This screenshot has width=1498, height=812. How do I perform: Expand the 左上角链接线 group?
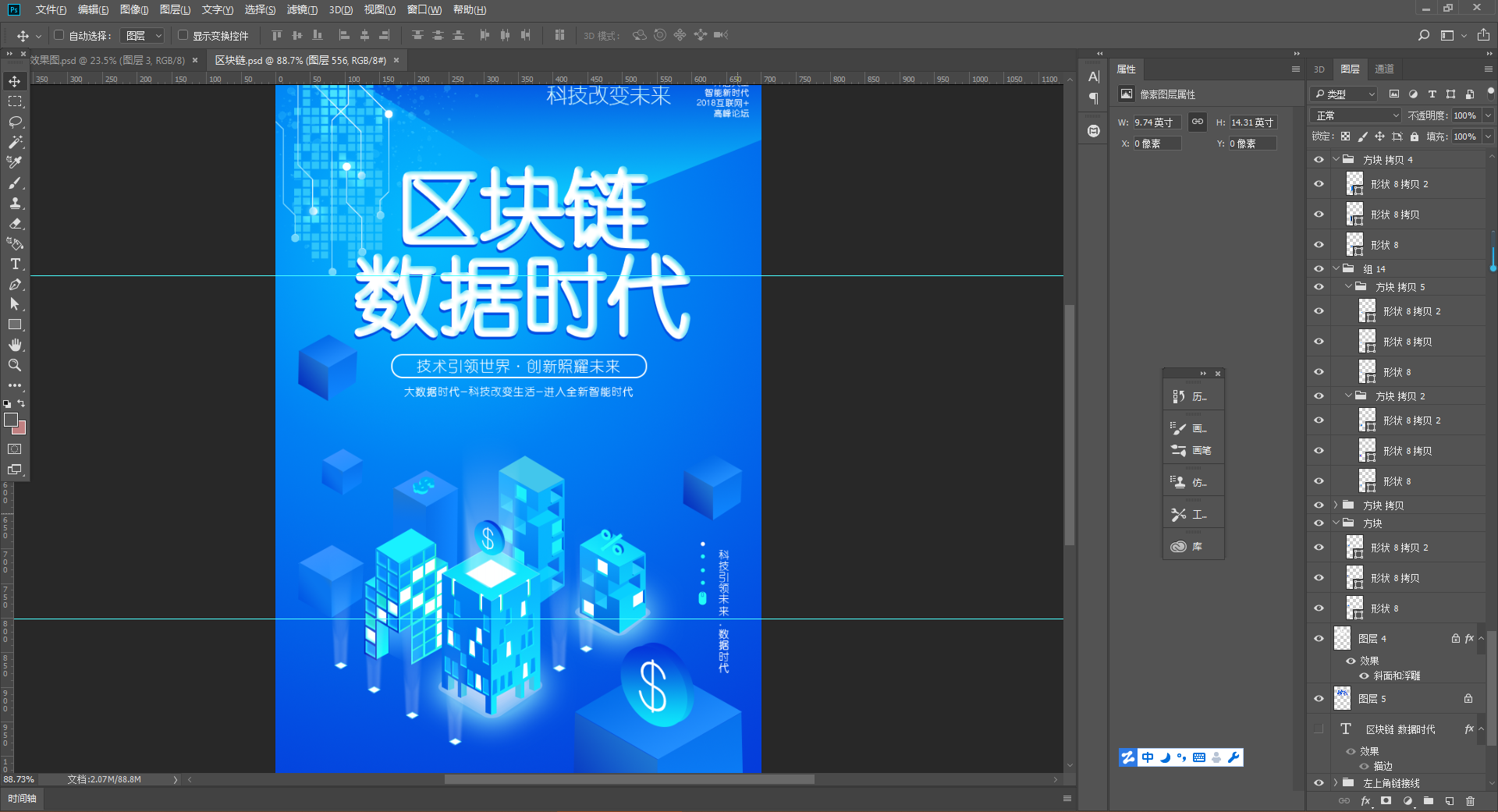[x=1336, y=782]
